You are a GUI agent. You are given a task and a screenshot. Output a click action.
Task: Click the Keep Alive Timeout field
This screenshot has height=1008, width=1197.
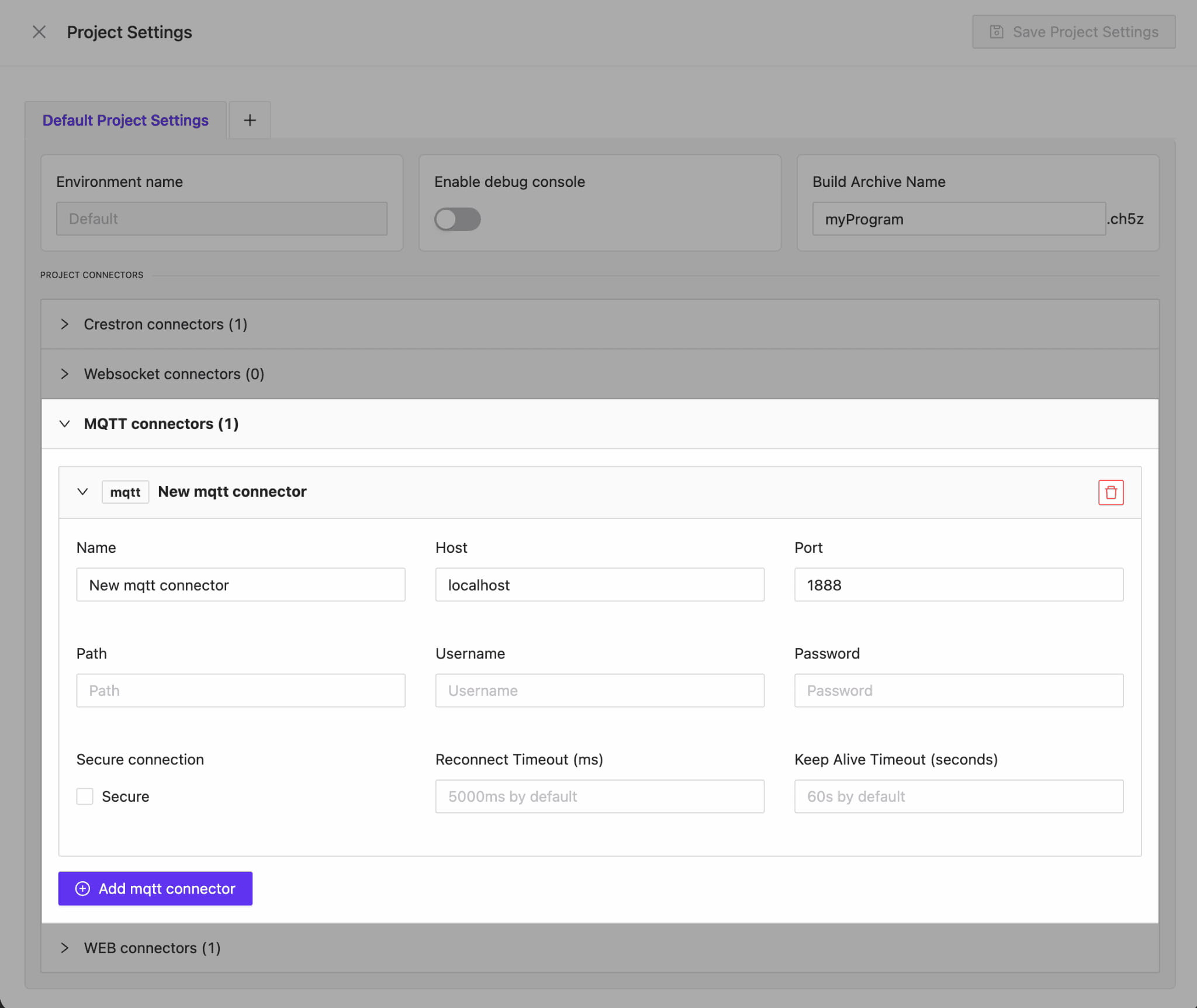pos(958,796)
